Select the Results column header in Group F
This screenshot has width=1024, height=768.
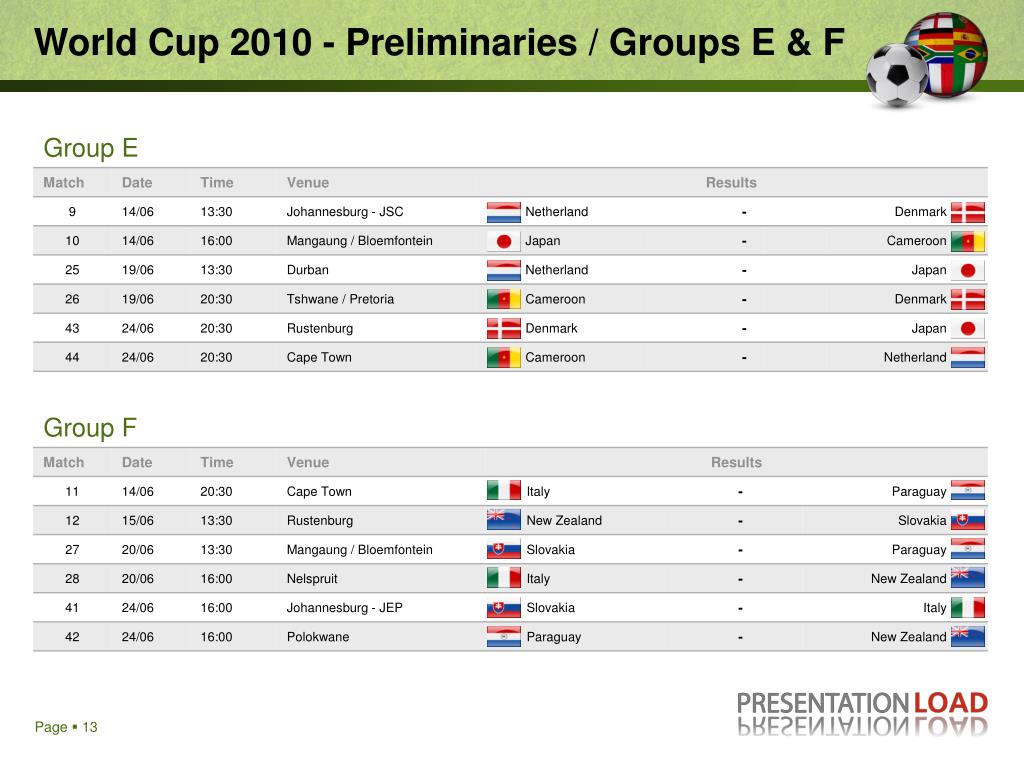[736, 462]
